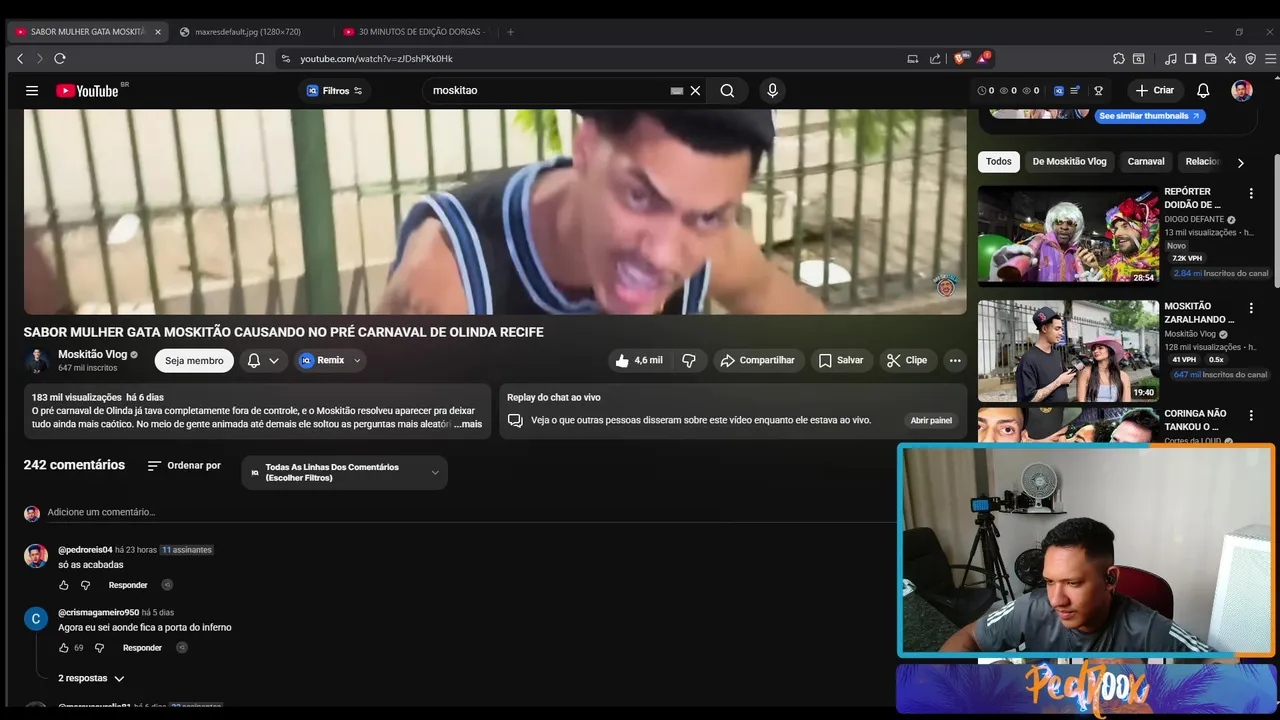The width and height of the screenshot is (1280, 720).
Task: Expand the Remix dropdown
Action: tap(357, 360)
